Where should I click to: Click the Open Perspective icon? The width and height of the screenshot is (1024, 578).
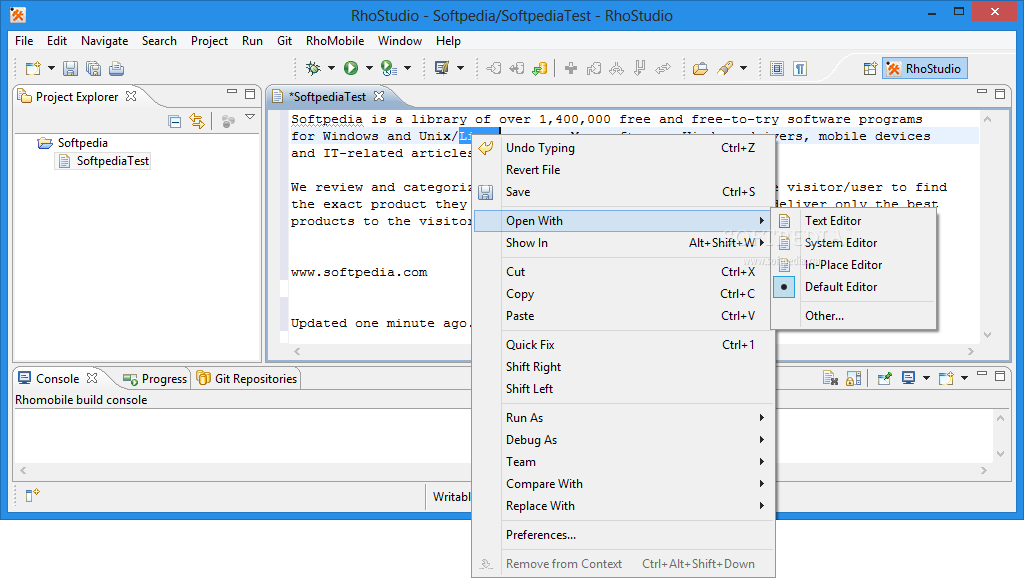point(870,68)
